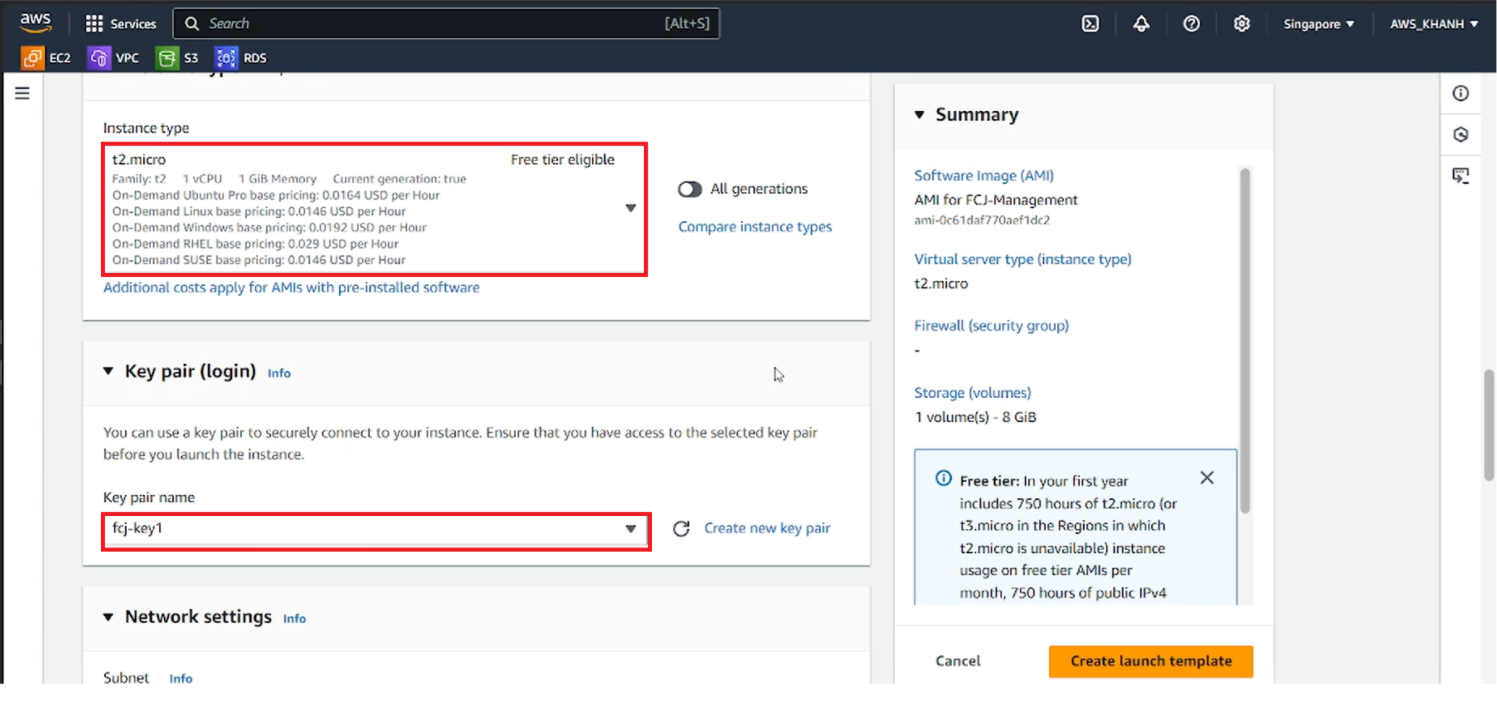Collapse the Key pair (login) section
This screenshot has height=704, width=1497.
tap(108, 371)
